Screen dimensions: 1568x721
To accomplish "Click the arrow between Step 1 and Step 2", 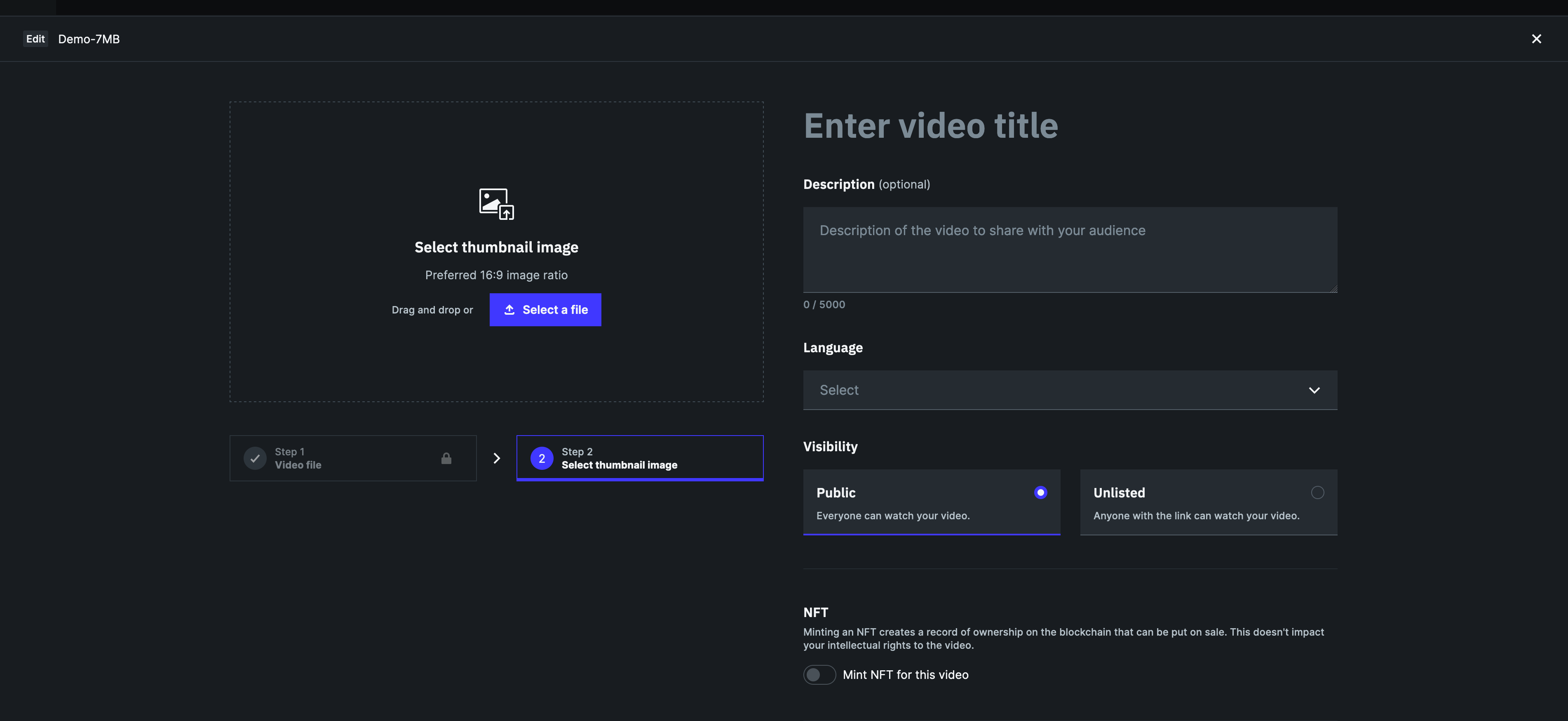I will [x=497, y=458].
